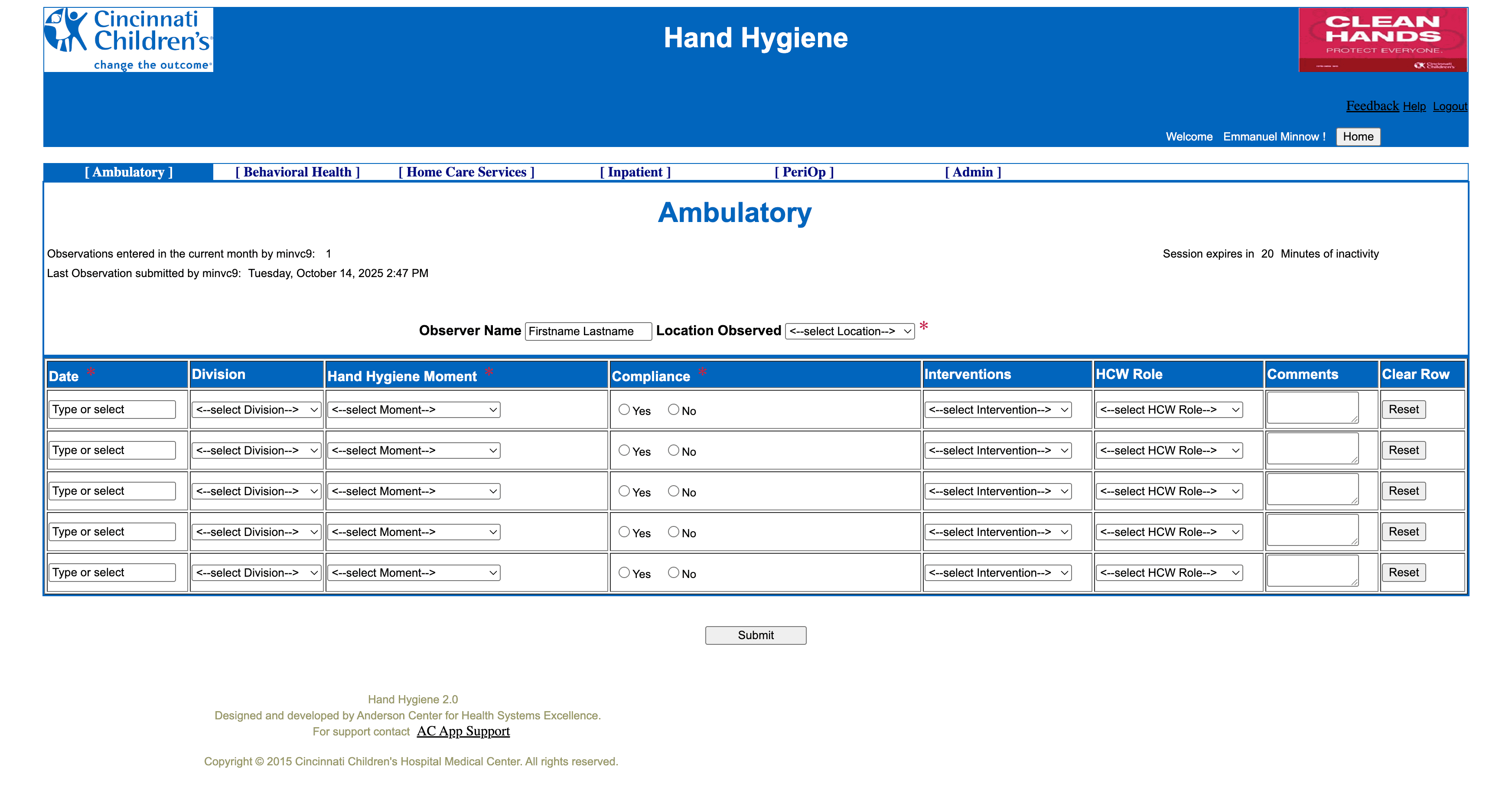Open fifth row select Division dropdown
The height and width of the screenshot is (810, 1512).
[257, 573]
